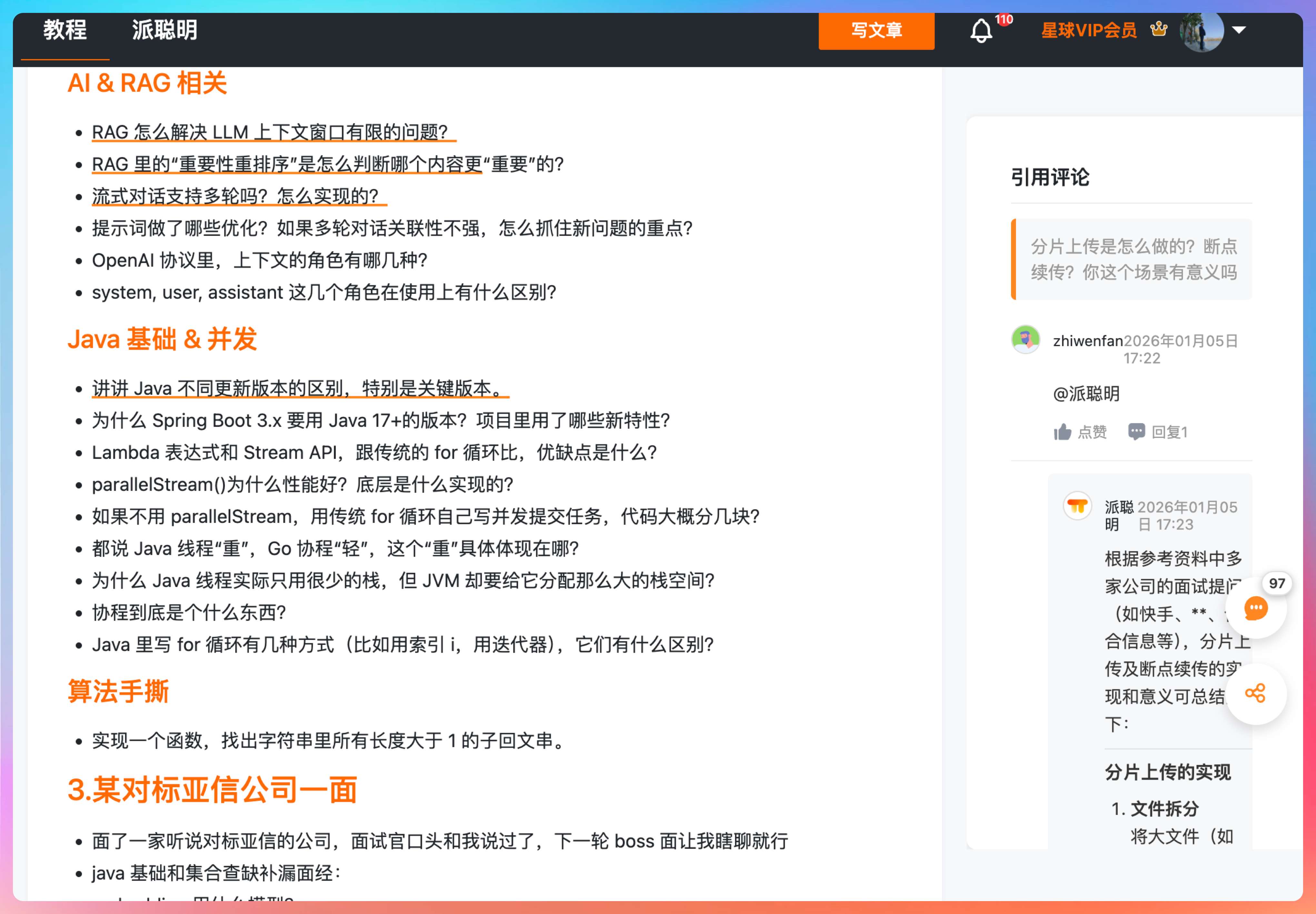Click the @派聪明 mention in comment
Image resolution: width=1316 pixels, height=914 pixels.
point(1086,393)
